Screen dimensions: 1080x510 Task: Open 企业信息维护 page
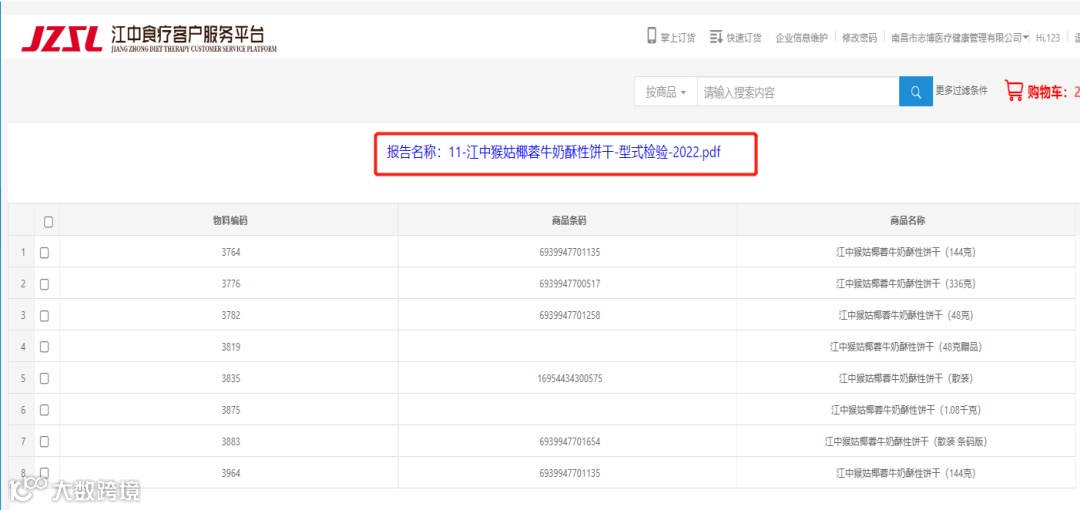tap(801, 38)
